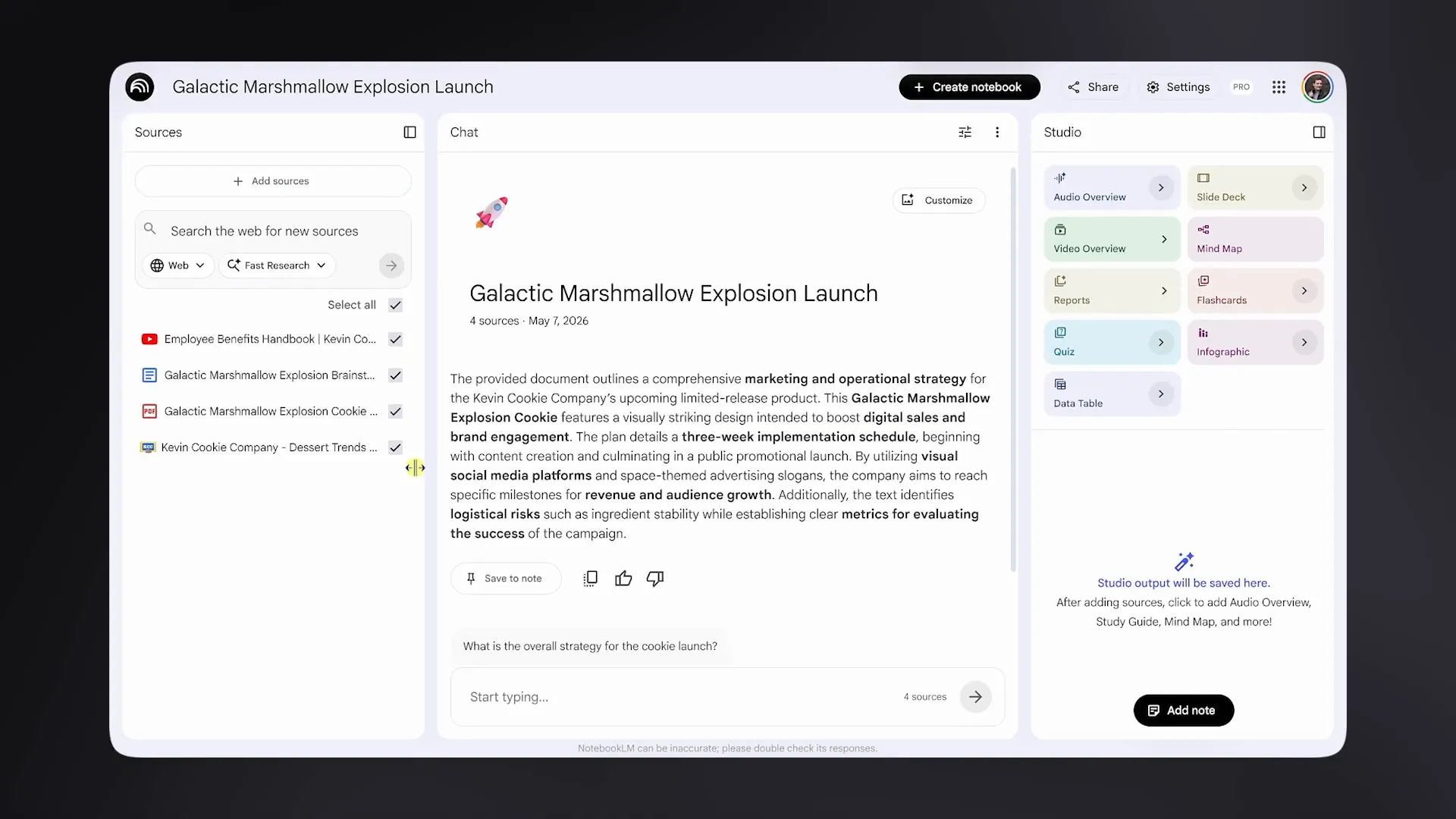Collapse the Sources panel
This screenshot has height=819, width=1456.
409,132
